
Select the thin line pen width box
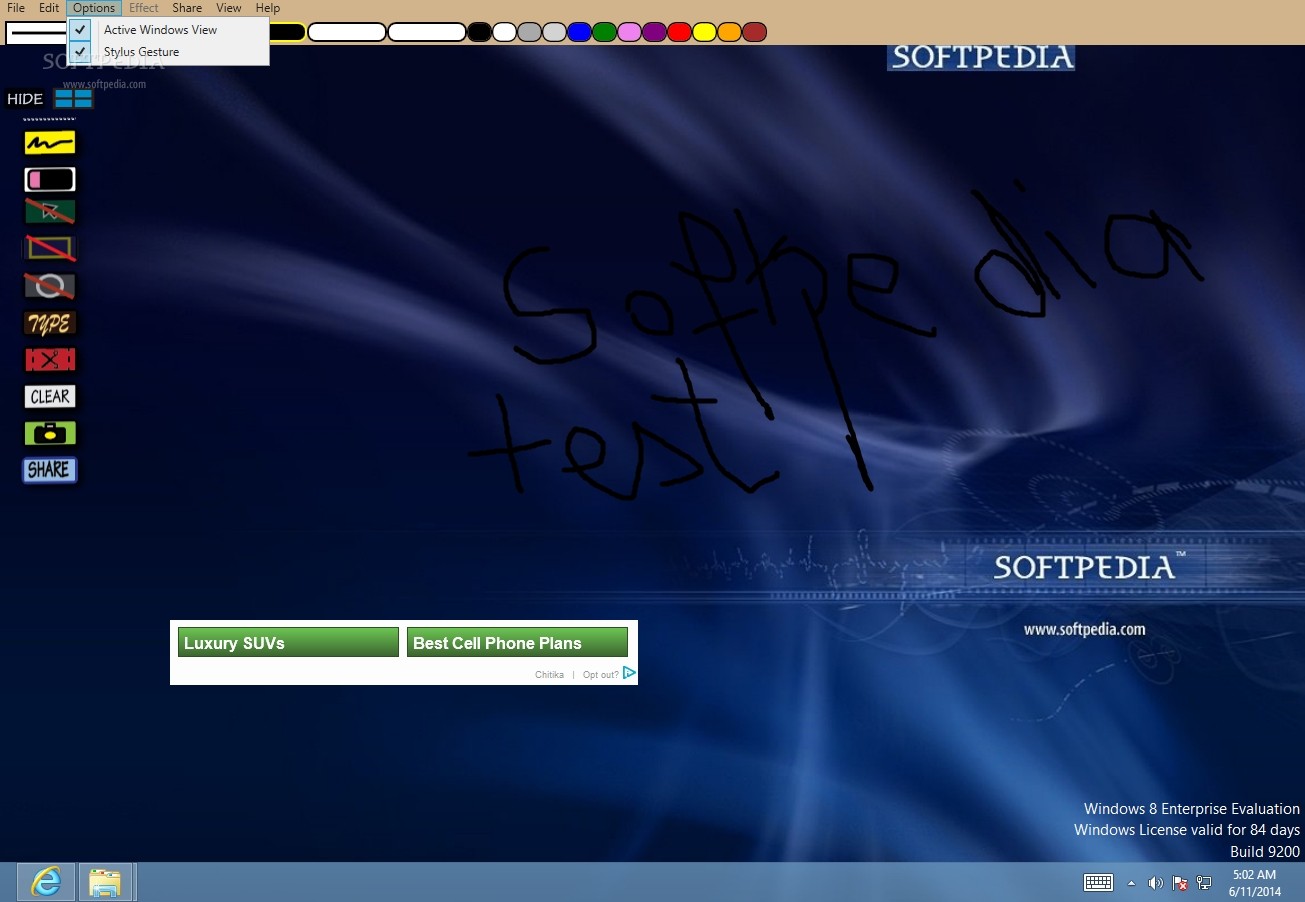[x=36, y=32]
